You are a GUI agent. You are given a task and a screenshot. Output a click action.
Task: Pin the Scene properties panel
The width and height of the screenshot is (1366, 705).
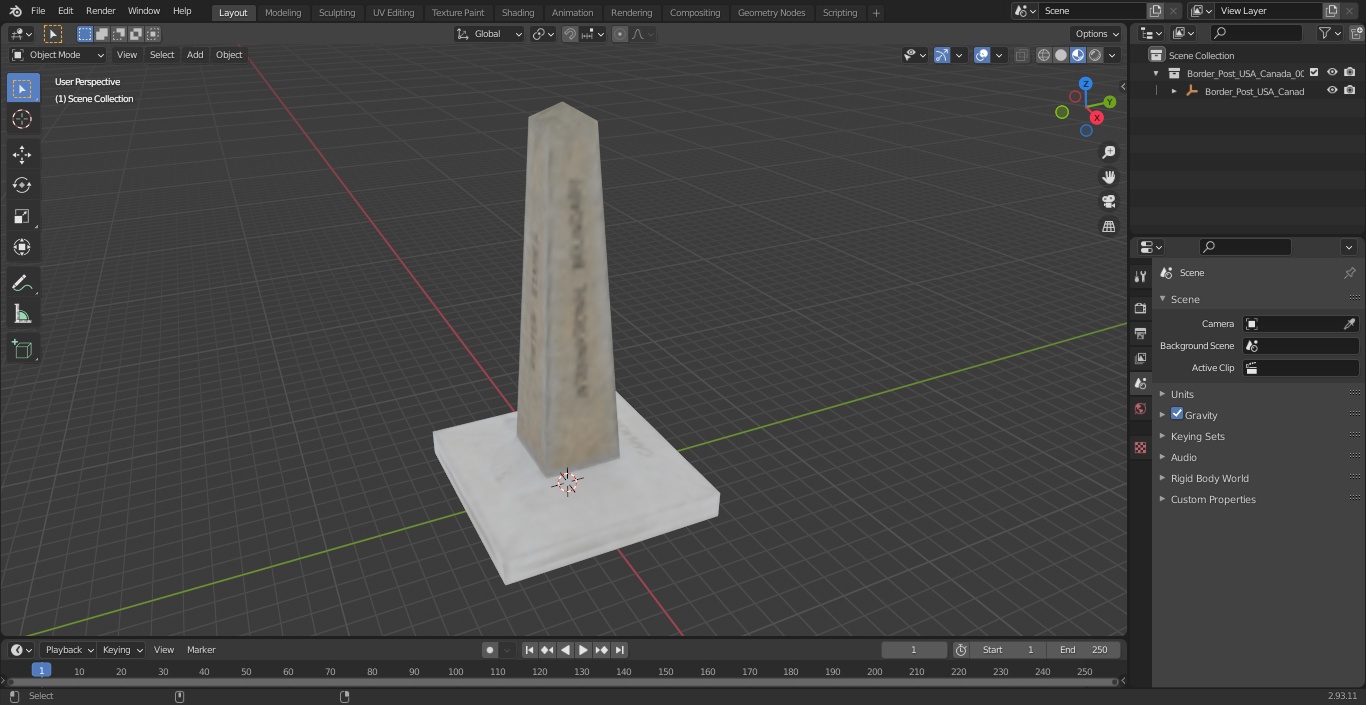tap(1349, 273)
